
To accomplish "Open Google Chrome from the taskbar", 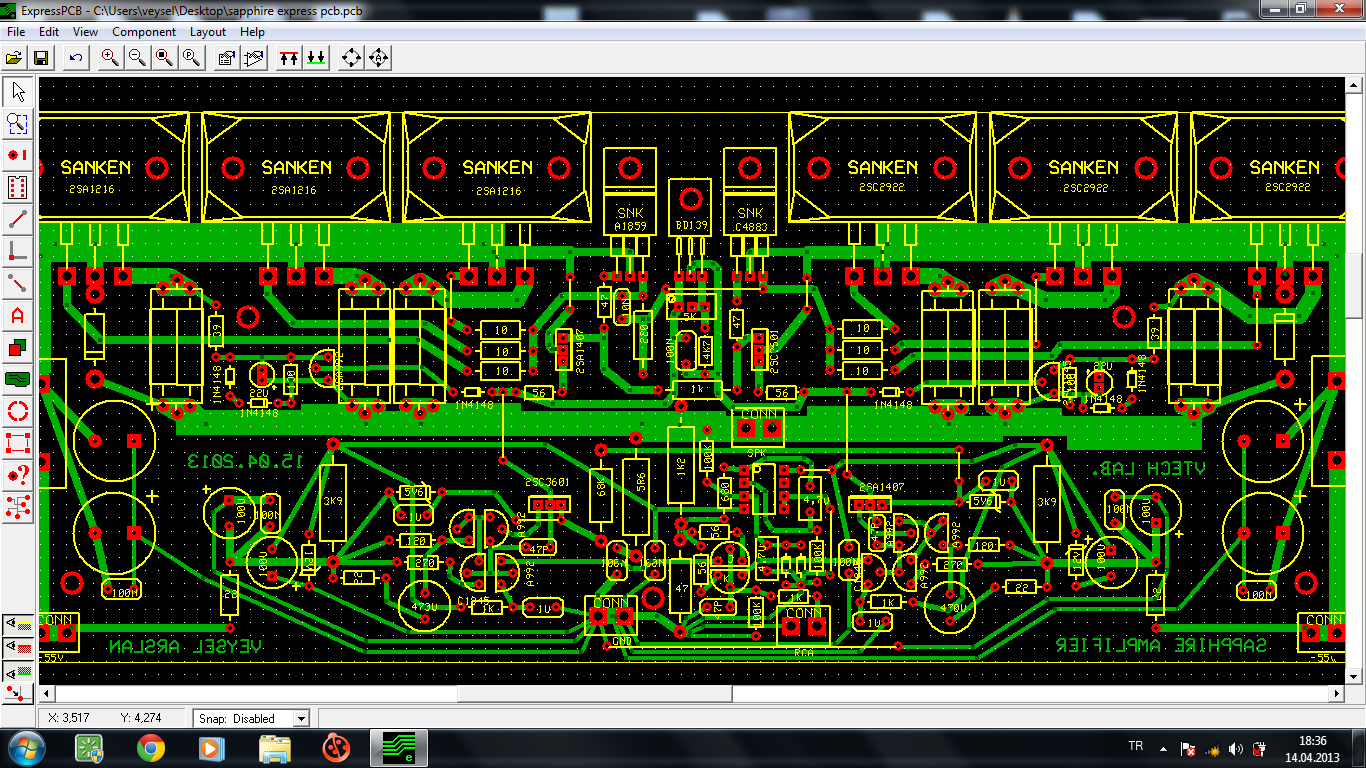I will tap(151, 748).
